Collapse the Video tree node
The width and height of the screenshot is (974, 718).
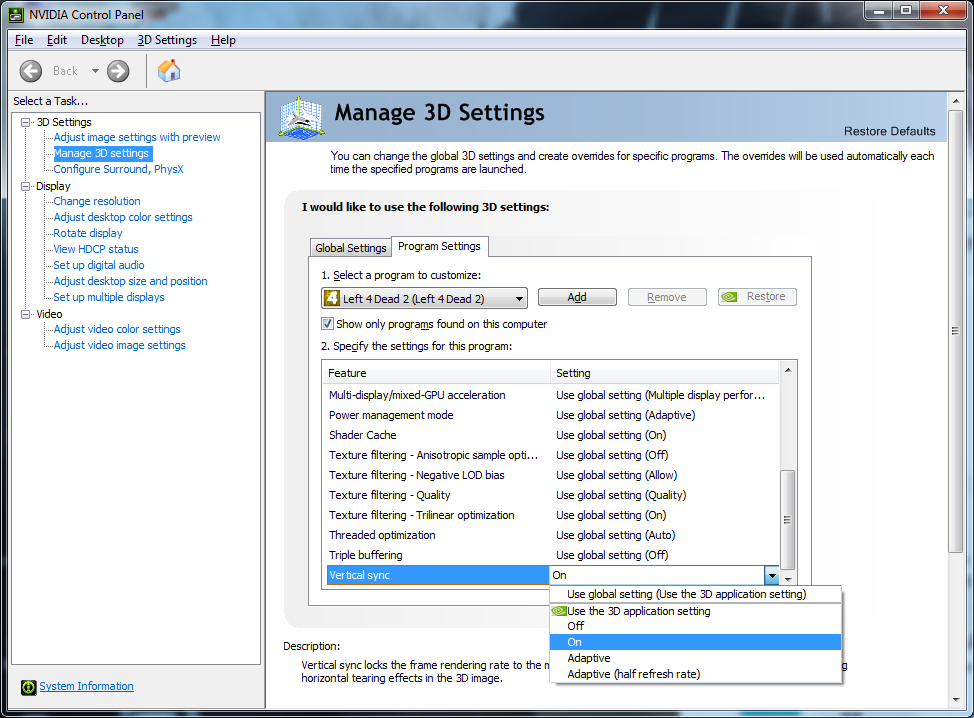tap(25, 314)
